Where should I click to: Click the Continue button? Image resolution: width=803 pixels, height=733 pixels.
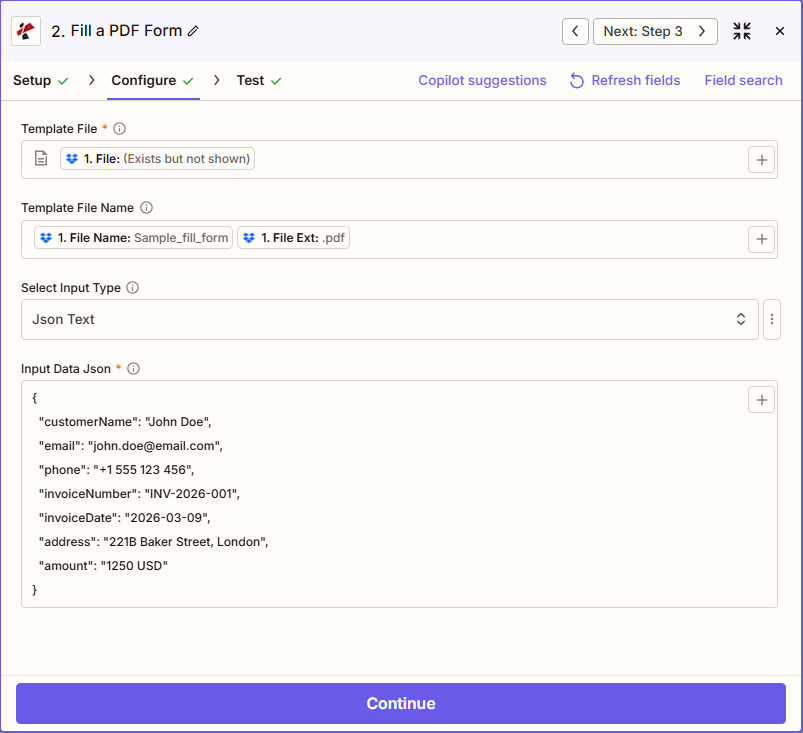tap(400, 703)
